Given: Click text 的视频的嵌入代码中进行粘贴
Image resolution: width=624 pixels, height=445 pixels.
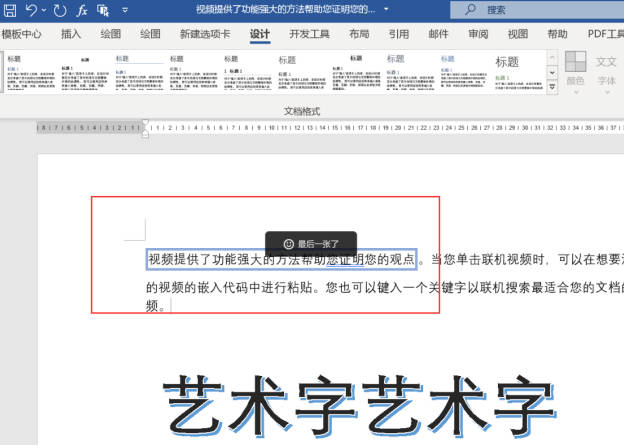Looking at the screenshot, I should pos(229,287).
